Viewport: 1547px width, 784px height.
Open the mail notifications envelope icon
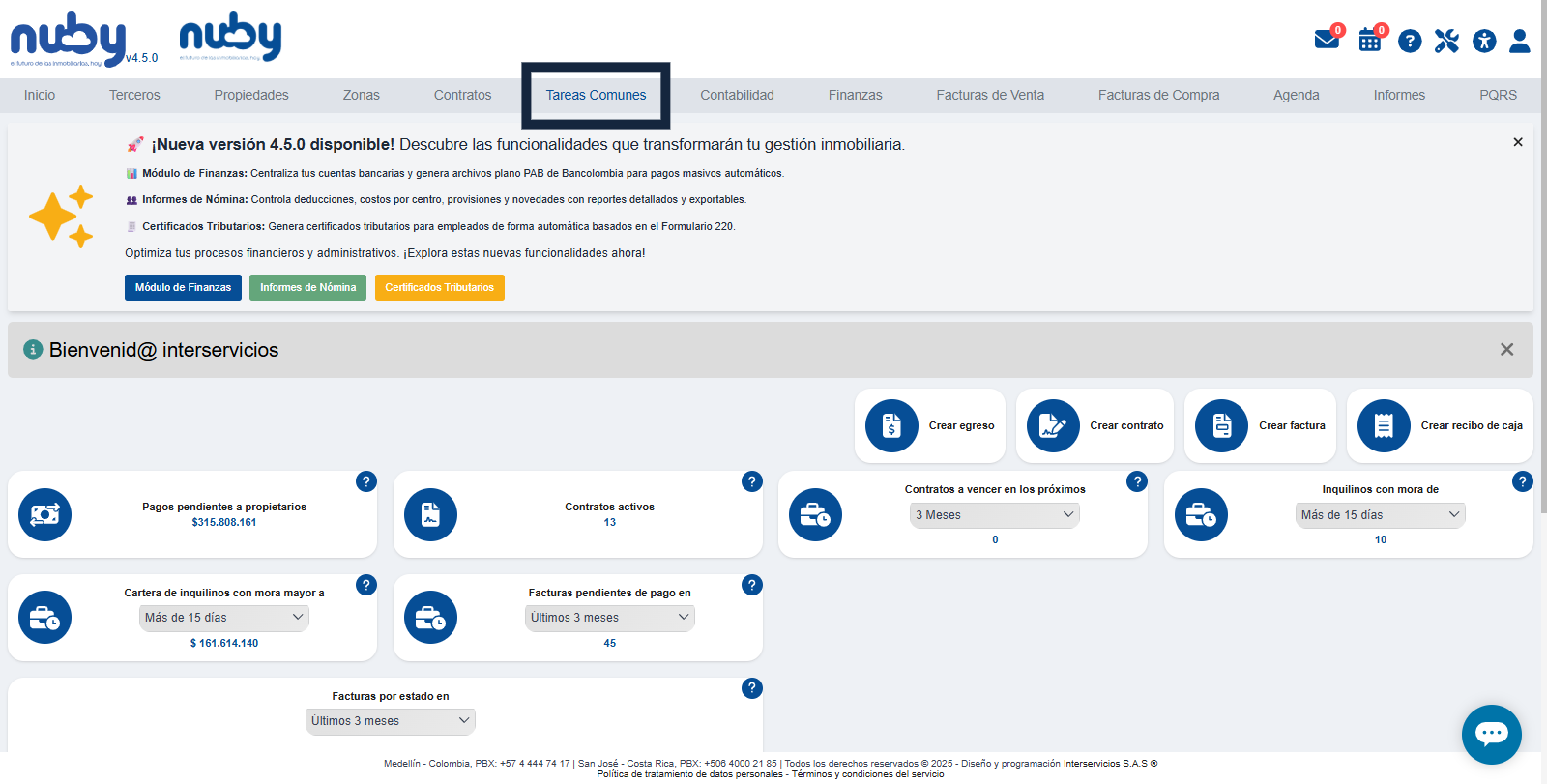[1326, 40]
